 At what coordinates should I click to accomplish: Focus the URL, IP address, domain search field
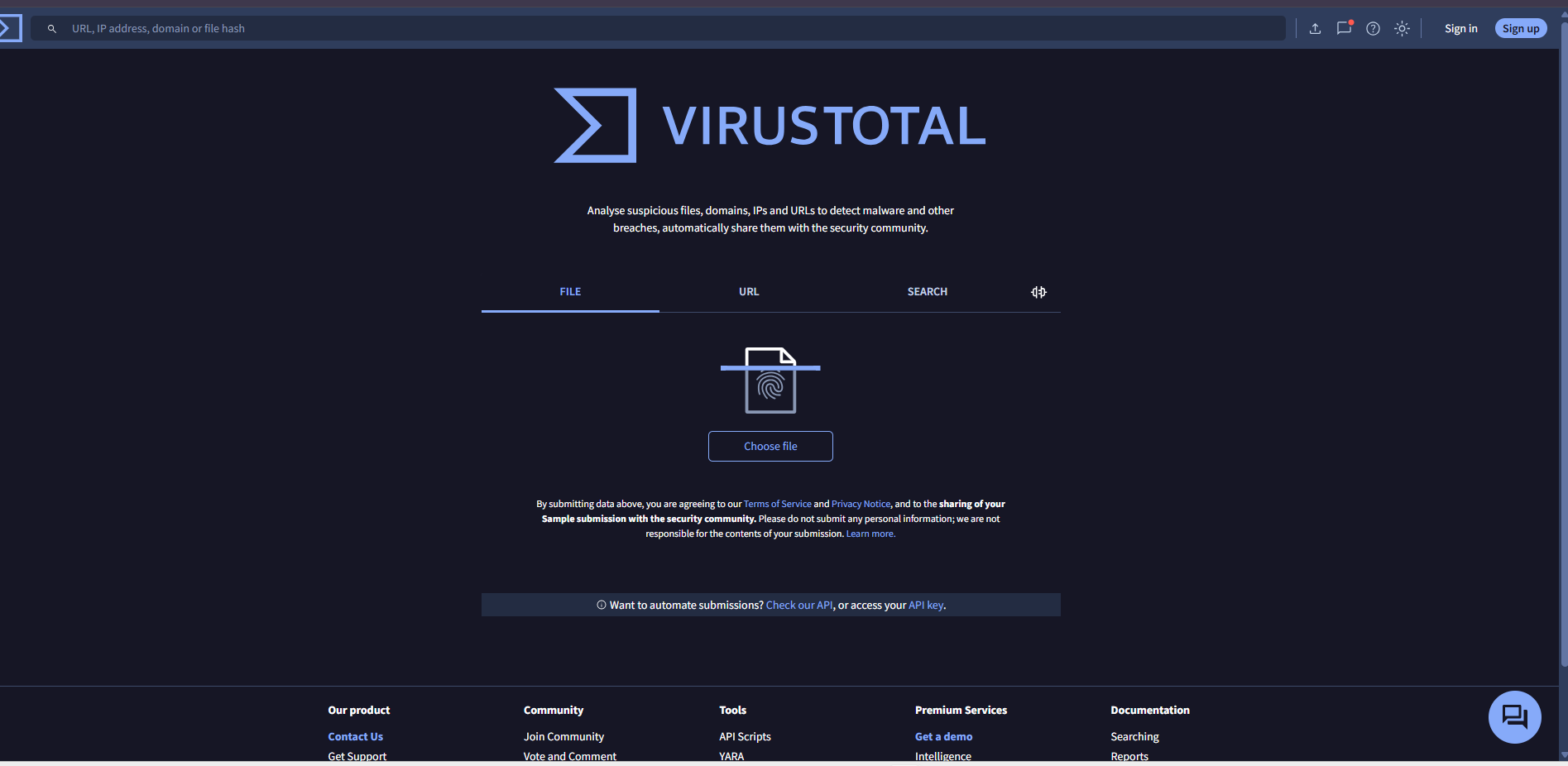(x=662, y=29)
